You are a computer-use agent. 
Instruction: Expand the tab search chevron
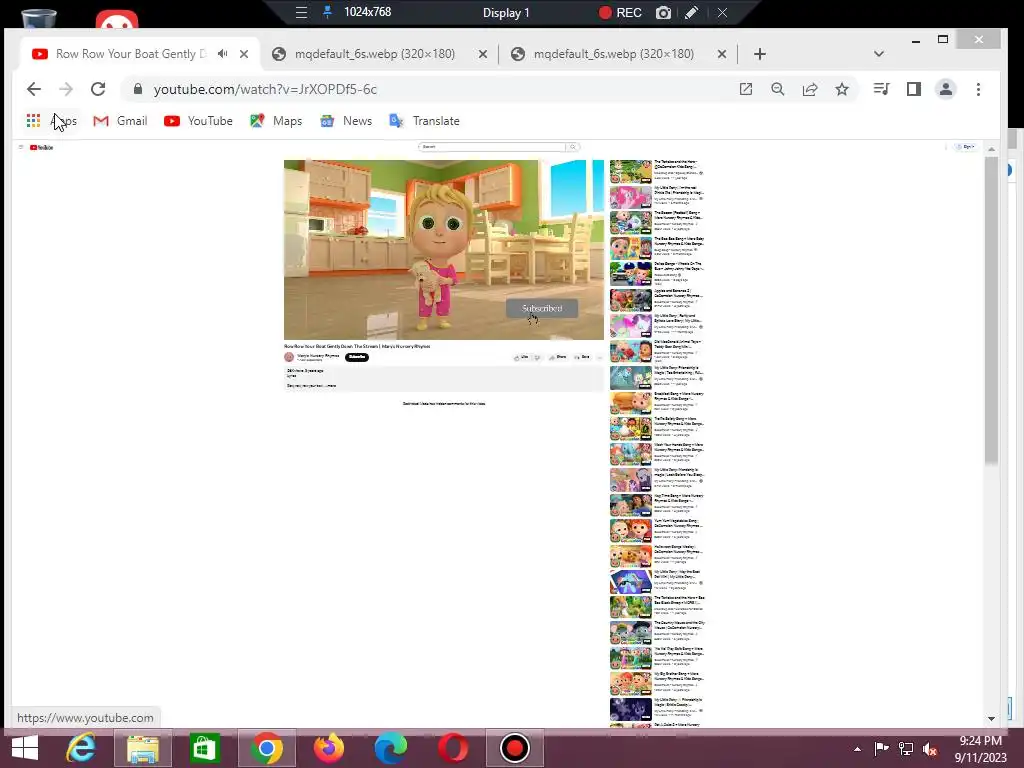coord(878,54)
